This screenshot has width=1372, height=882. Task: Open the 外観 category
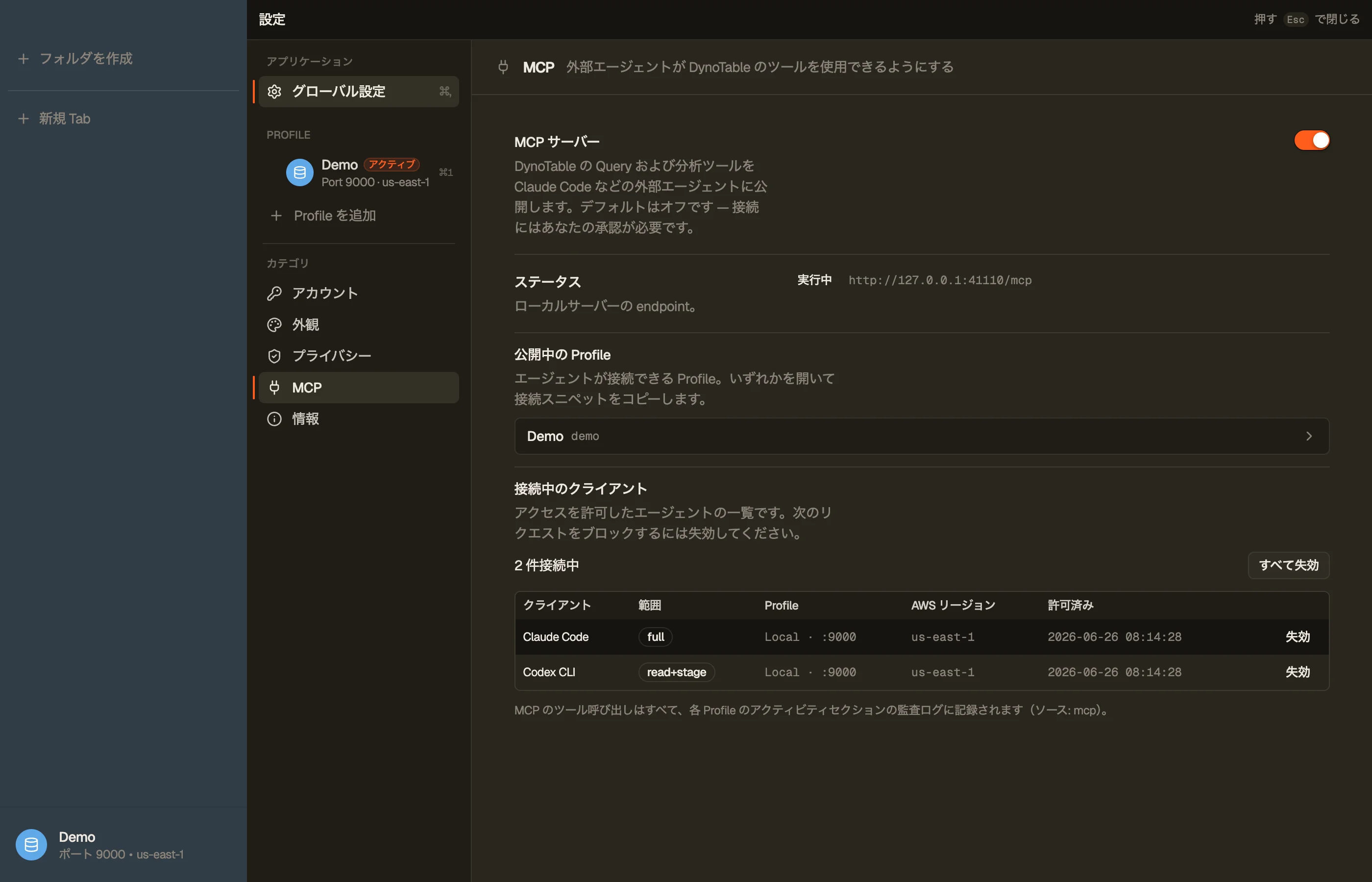coord(359,325)
